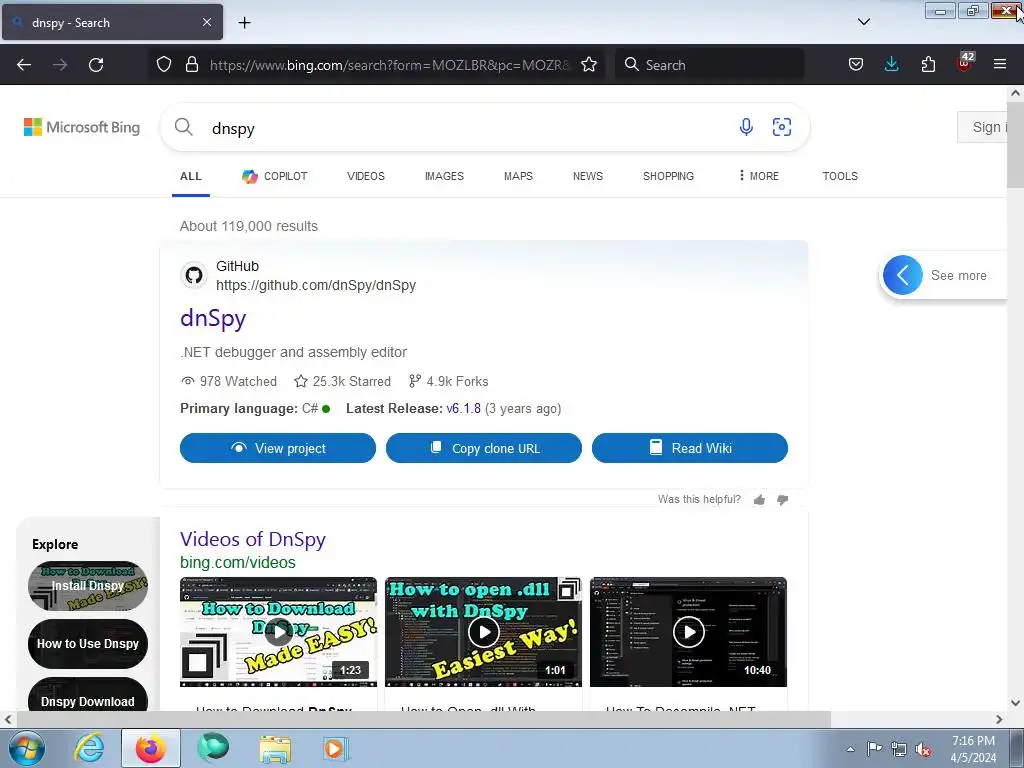Click the View project button
This screenshot has height=768, width=1024.
coord(278,448)
